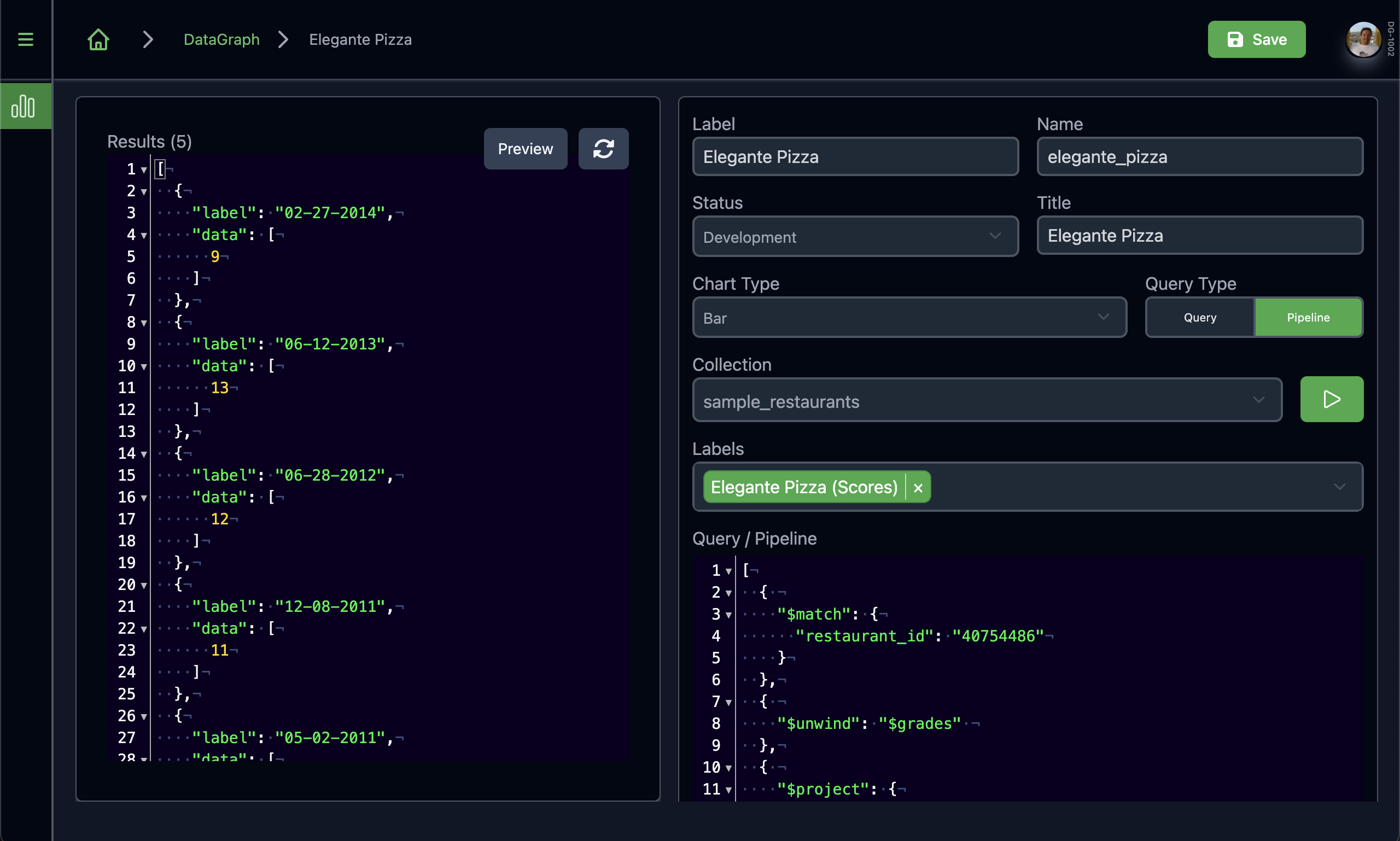Image resolution: width=1400 pixels, height=841 pixels.
Task: Click the Name field containing elegante_pizza
Action: [1199, 156]
